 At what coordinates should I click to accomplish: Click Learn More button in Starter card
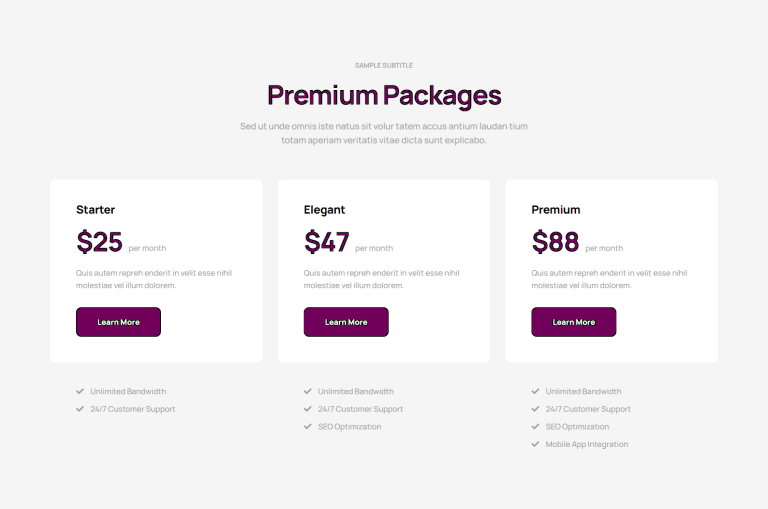(118, 322)
